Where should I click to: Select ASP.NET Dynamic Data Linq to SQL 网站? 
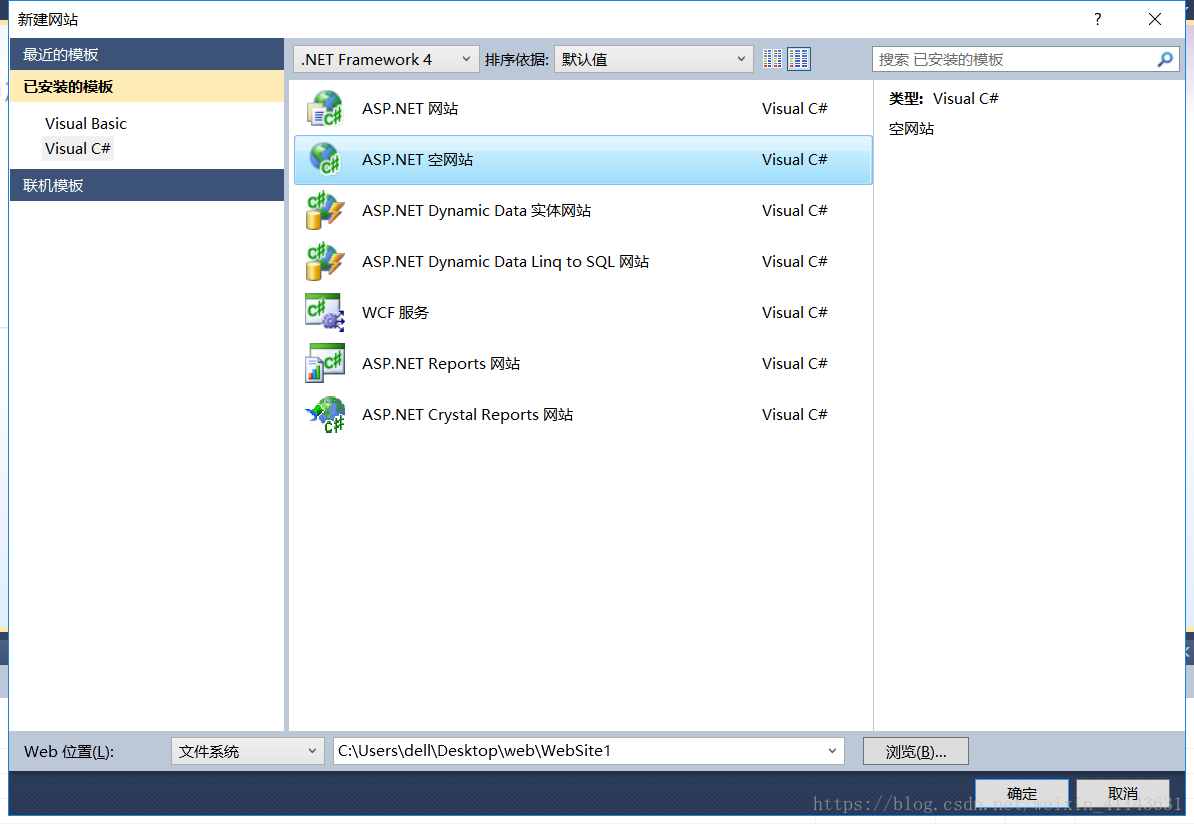coord(505,261)
